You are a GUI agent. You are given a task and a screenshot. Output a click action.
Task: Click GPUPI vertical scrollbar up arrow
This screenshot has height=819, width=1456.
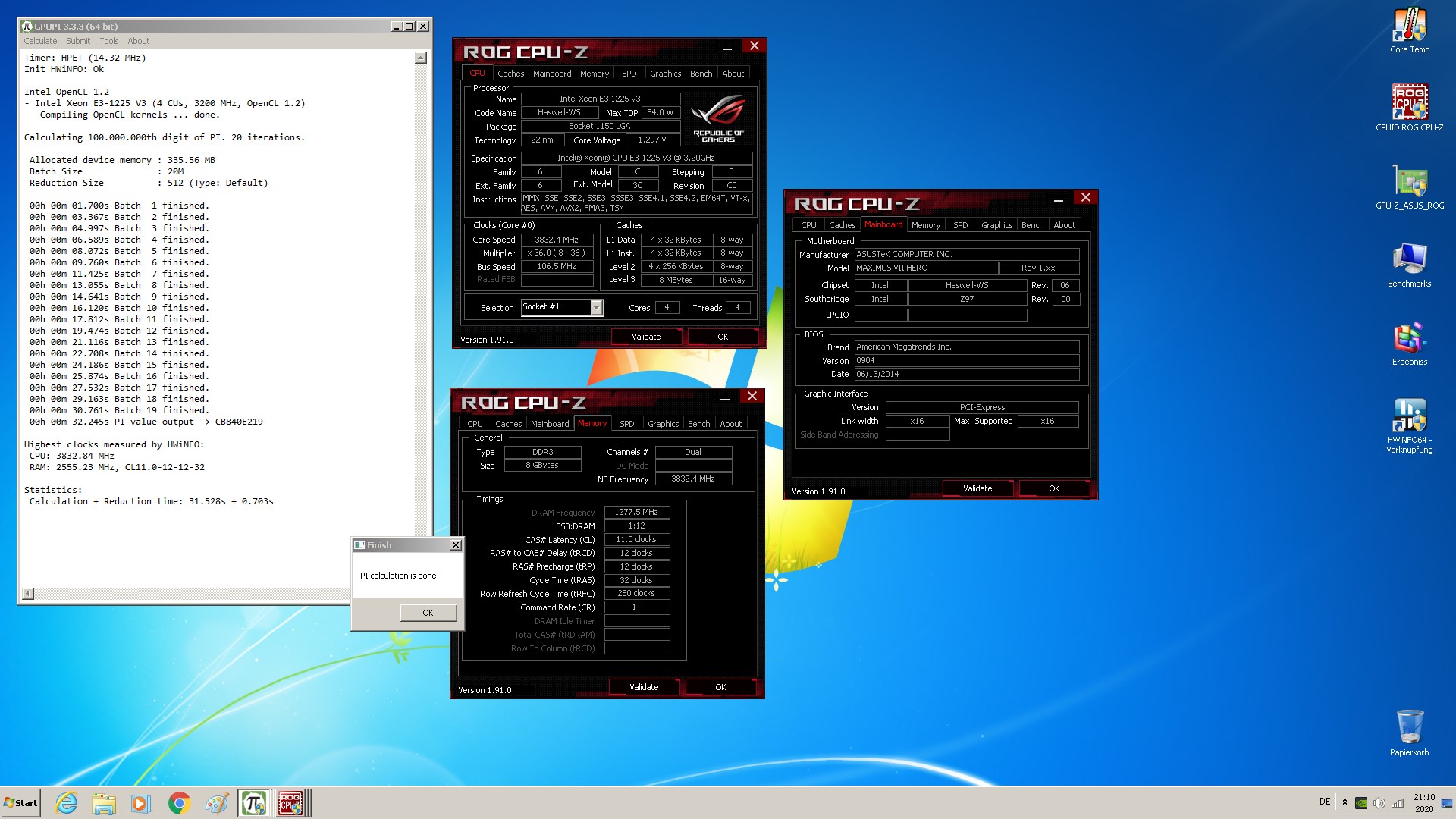click(421, 58)
